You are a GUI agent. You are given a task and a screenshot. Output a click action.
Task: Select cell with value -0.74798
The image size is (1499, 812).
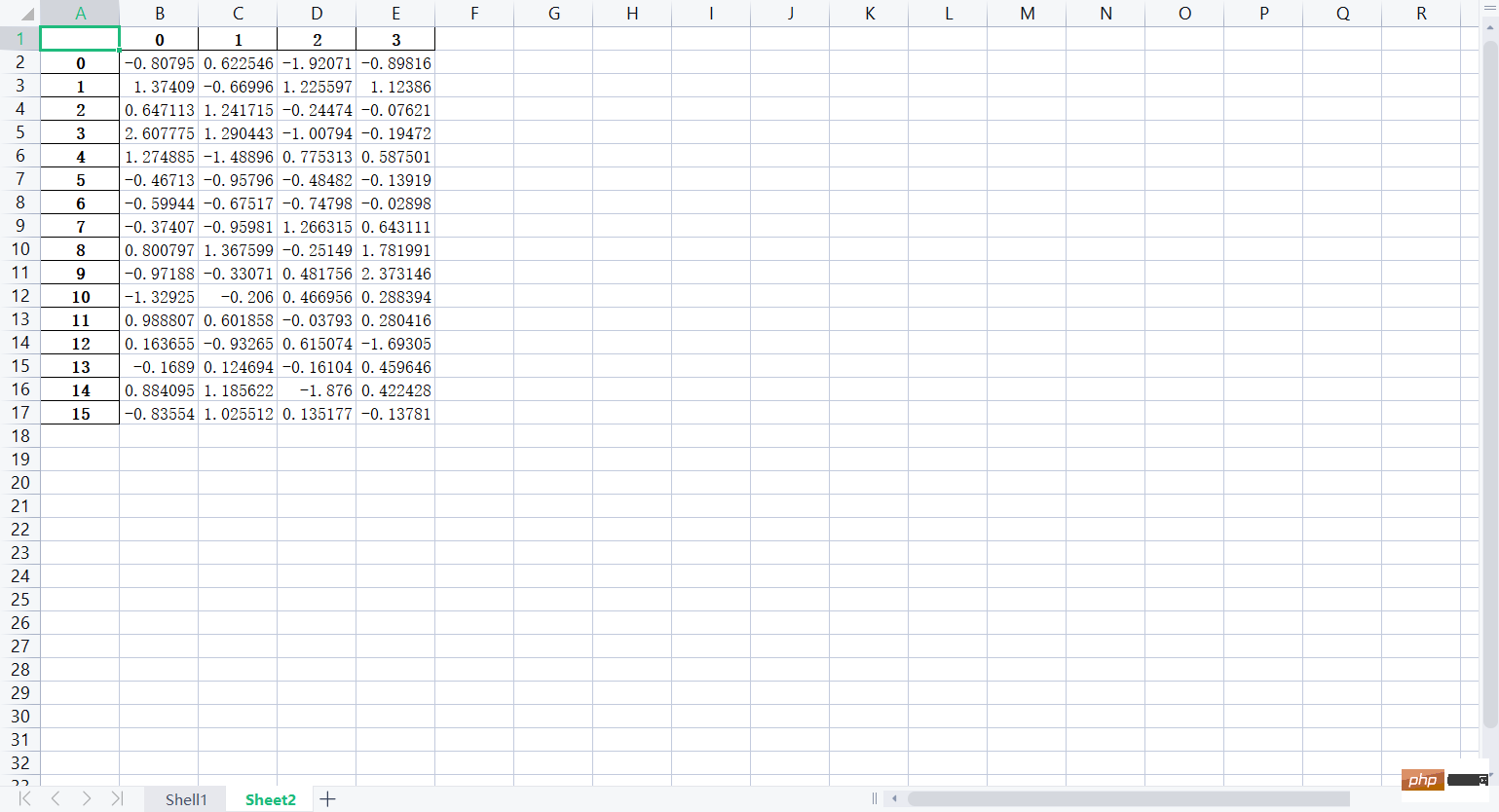(318, 203)
